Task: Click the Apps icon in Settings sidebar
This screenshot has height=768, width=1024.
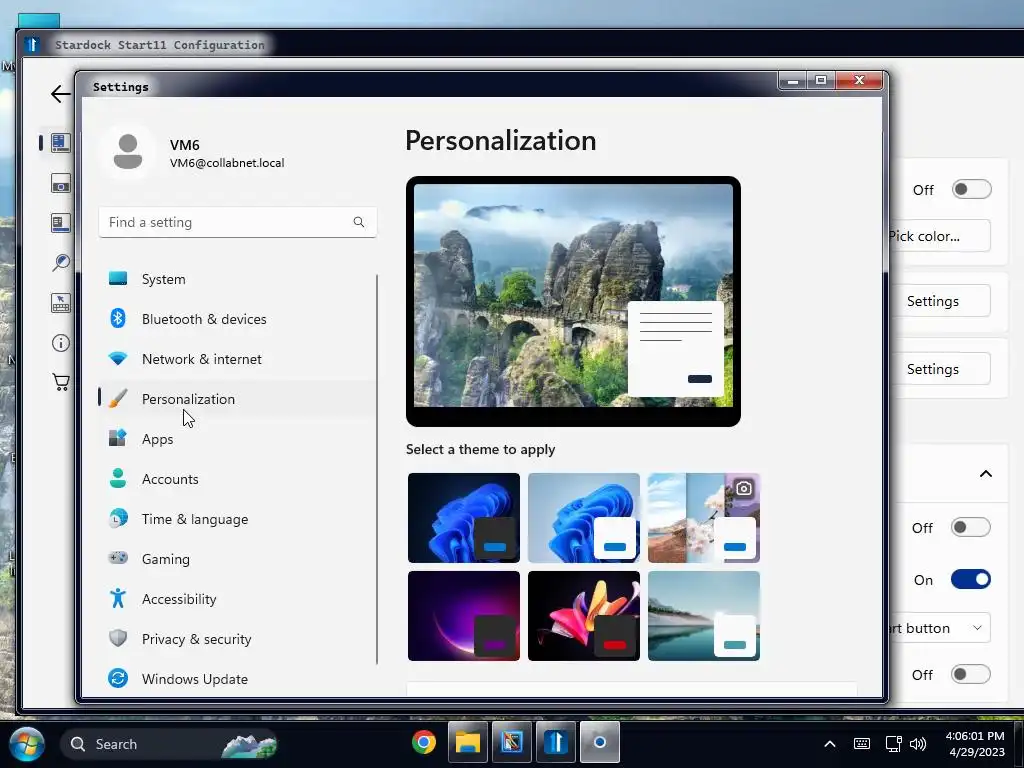Action: pyautogui.click(x=118, y=438)
